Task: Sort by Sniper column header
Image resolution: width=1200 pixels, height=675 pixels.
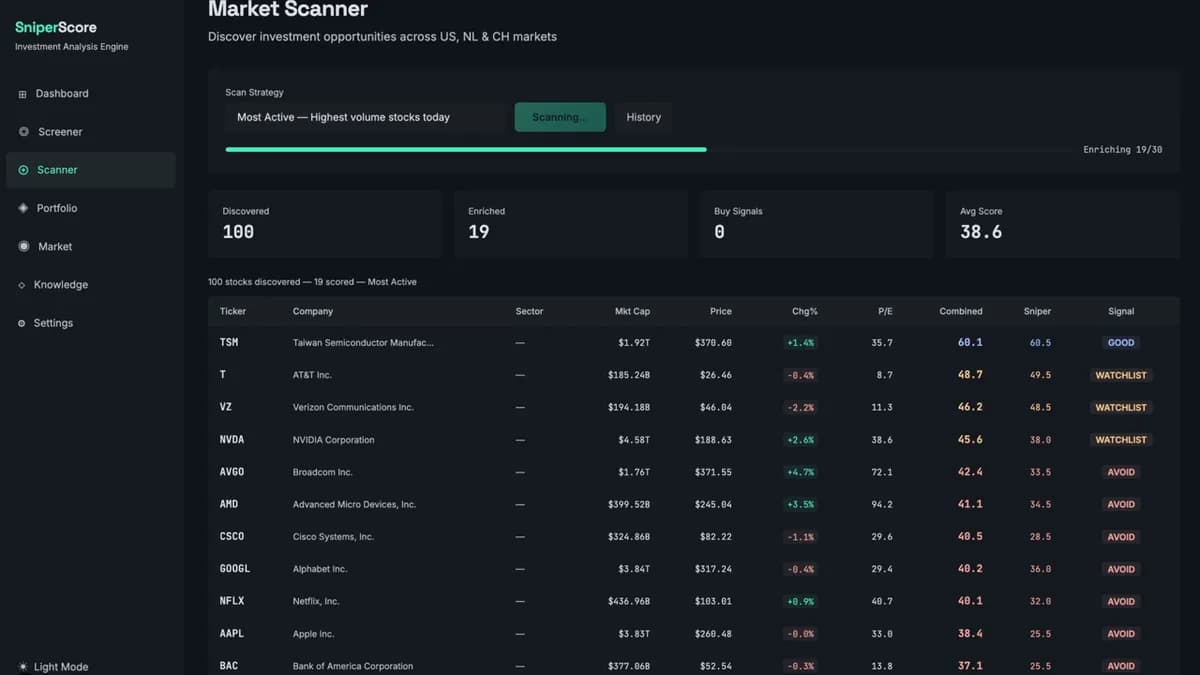Action: (x=1037, y=311)
